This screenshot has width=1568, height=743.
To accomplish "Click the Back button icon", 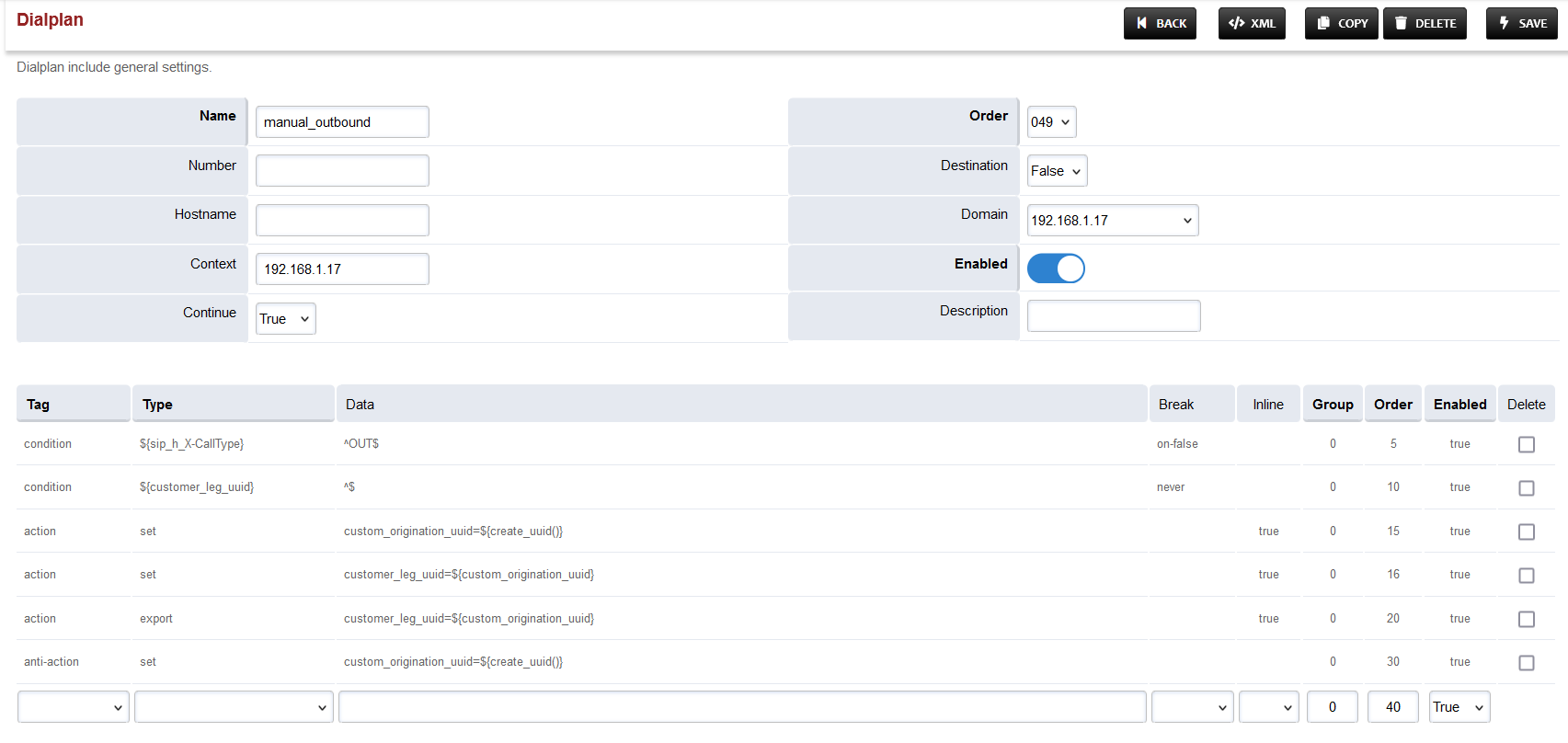I will coord(1142,23).
